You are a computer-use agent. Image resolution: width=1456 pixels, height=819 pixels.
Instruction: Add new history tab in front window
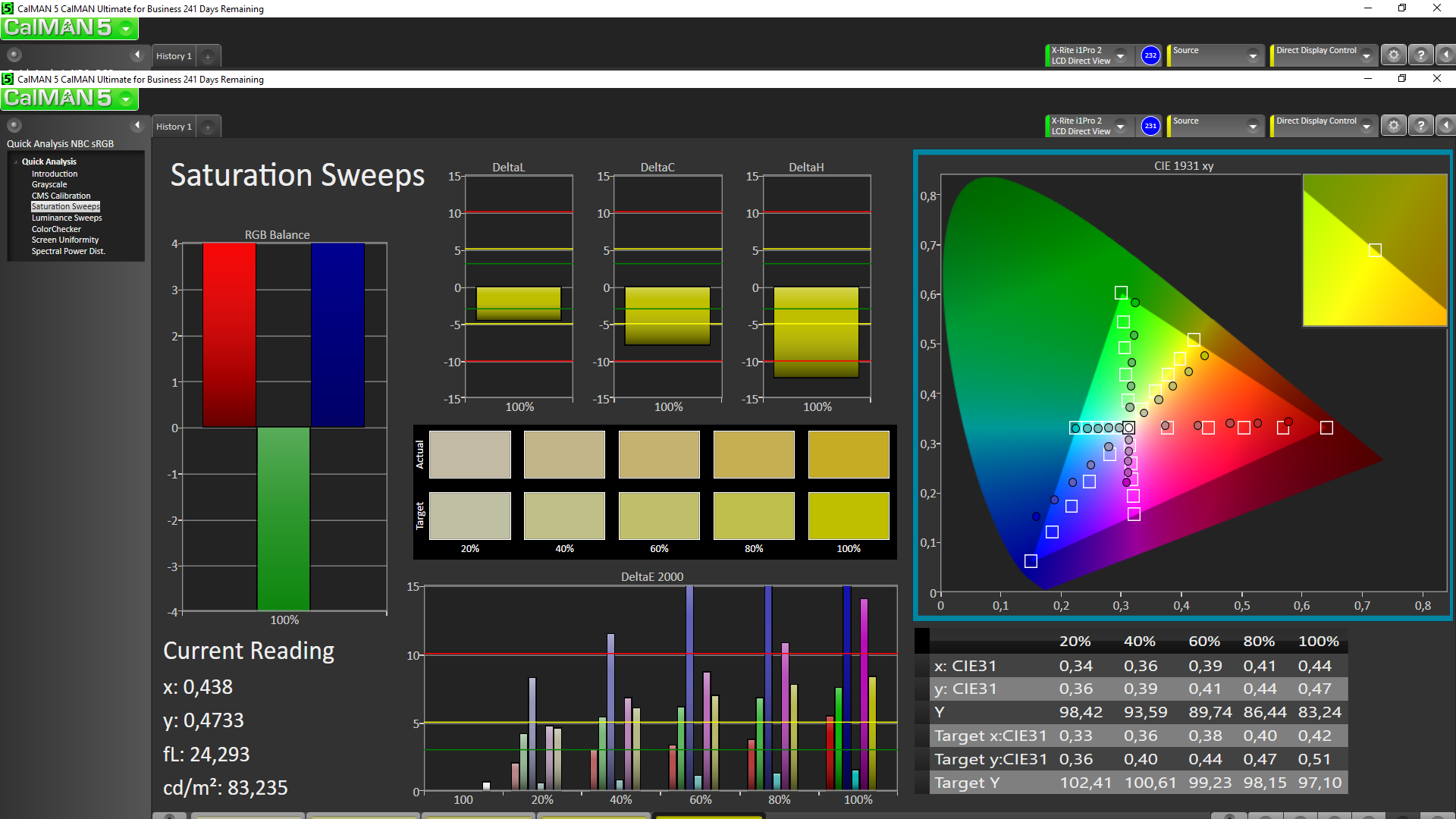[x=208, y=127]
